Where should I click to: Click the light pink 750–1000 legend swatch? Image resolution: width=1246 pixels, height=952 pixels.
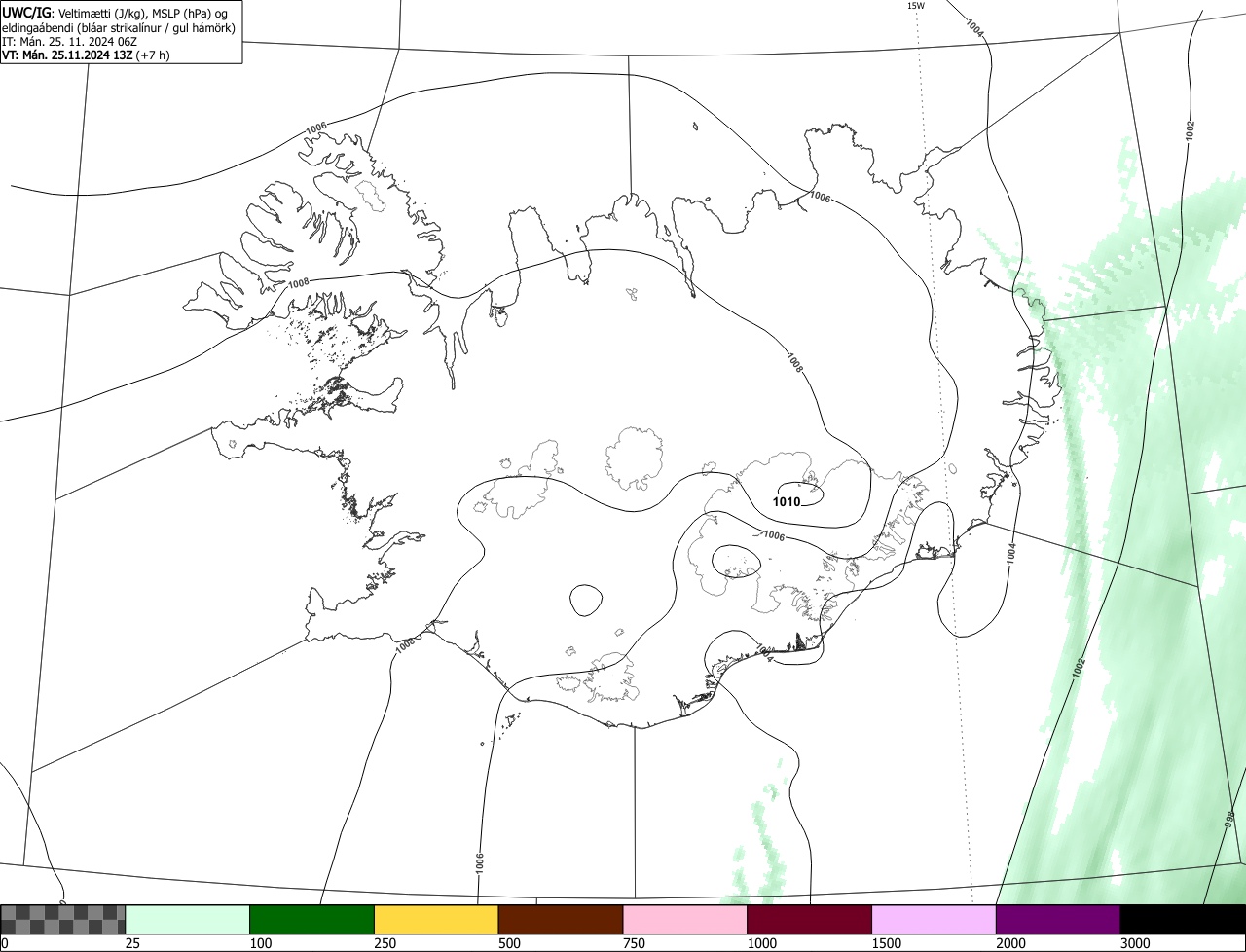point(685,919)
